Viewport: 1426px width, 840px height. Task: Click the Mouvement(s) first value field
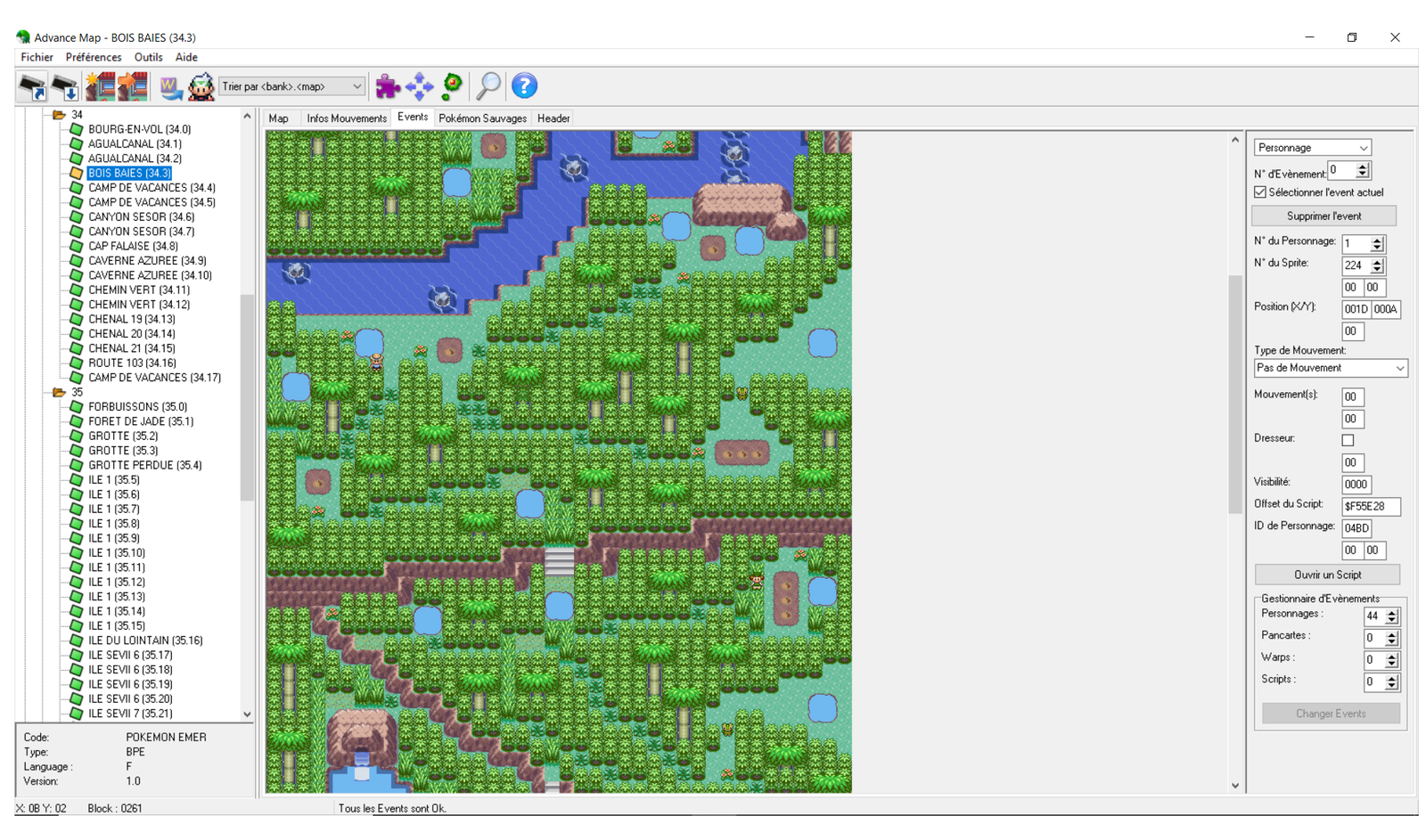(1353, 397)
